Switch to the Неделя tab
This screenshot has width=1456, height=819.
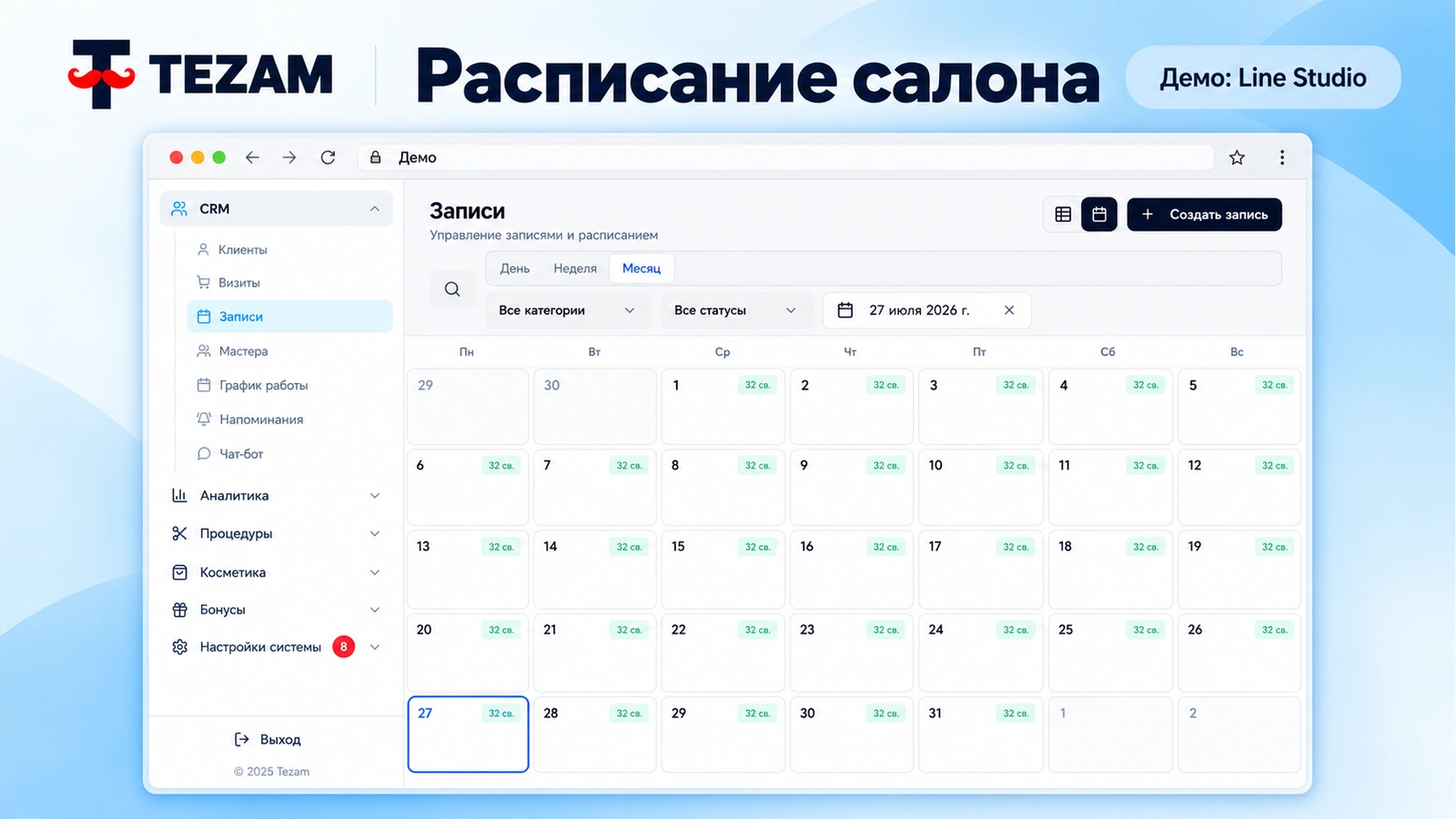click(575, 268)
